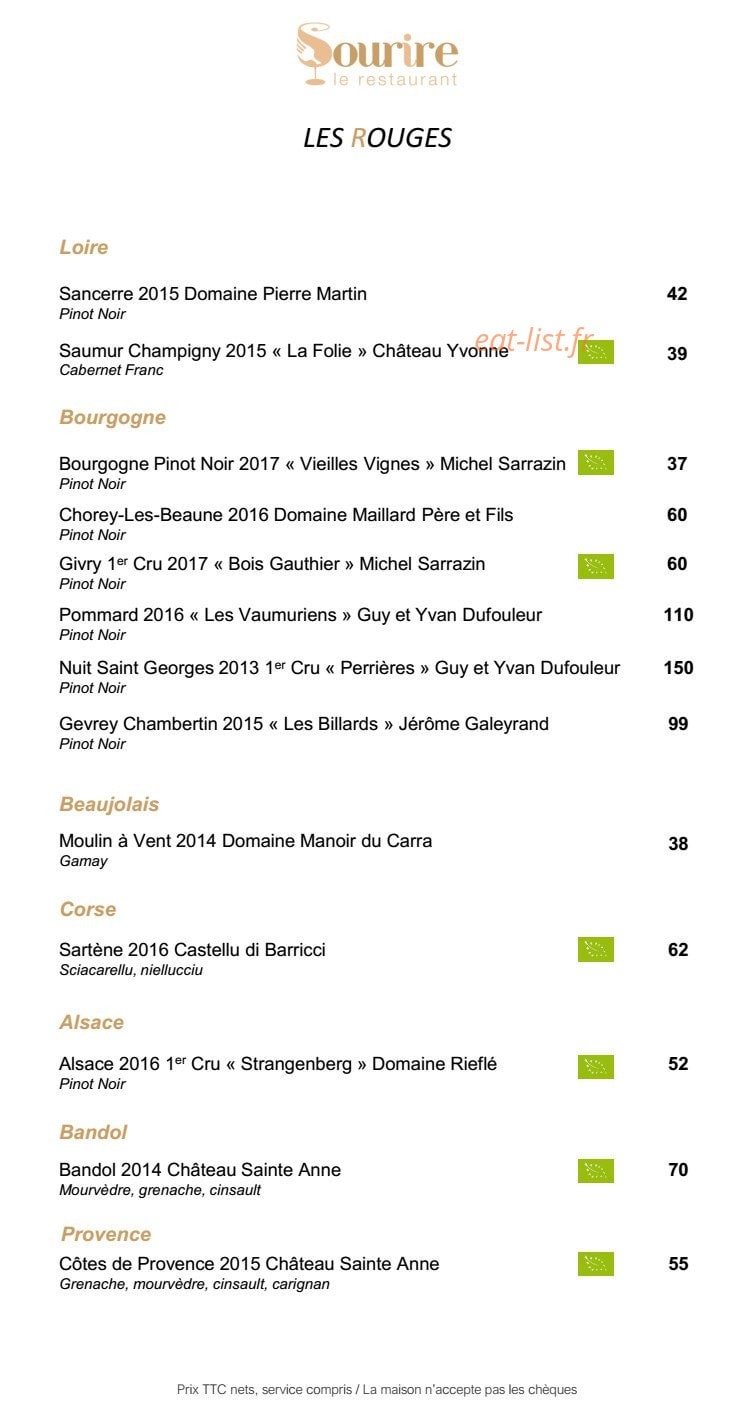
Task: Click organic icon beside Alsace Strangenberg
Action: pyautogui.click(x=596, y=1067)
